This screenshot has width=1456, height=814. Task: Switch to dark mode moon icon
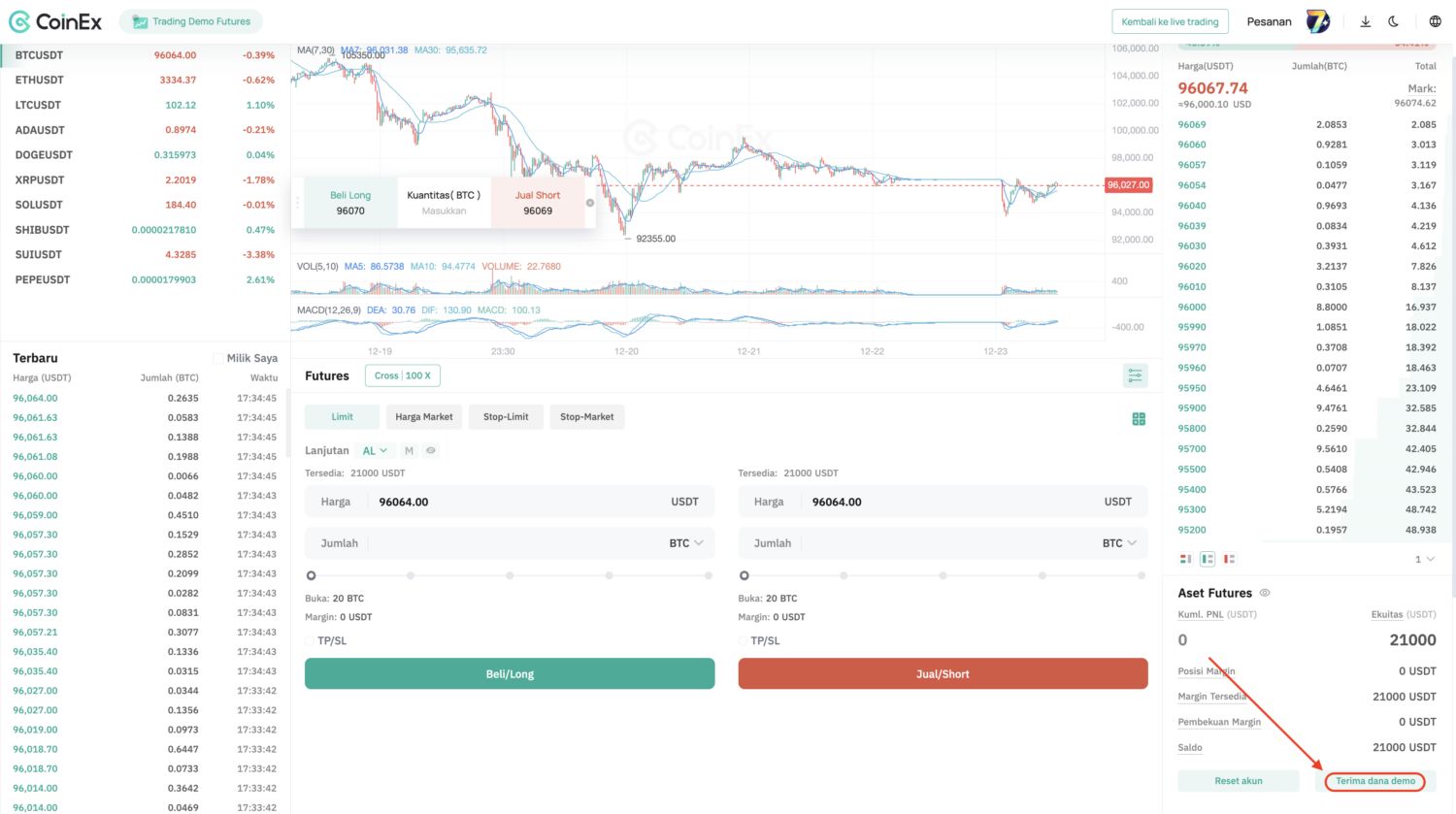pos(1394,21)
